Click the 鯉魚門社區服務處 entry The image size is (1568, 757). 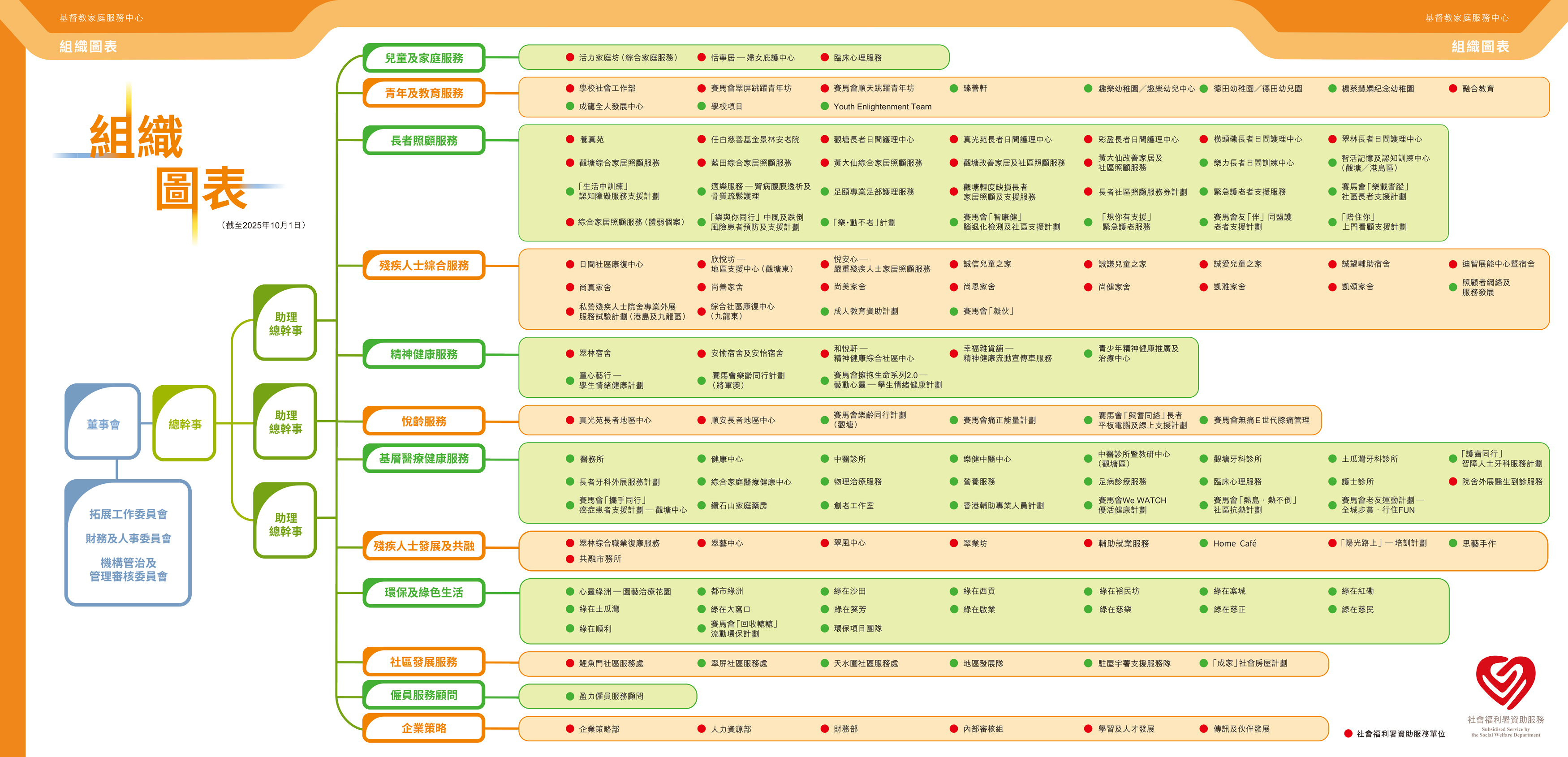(611, 663)
